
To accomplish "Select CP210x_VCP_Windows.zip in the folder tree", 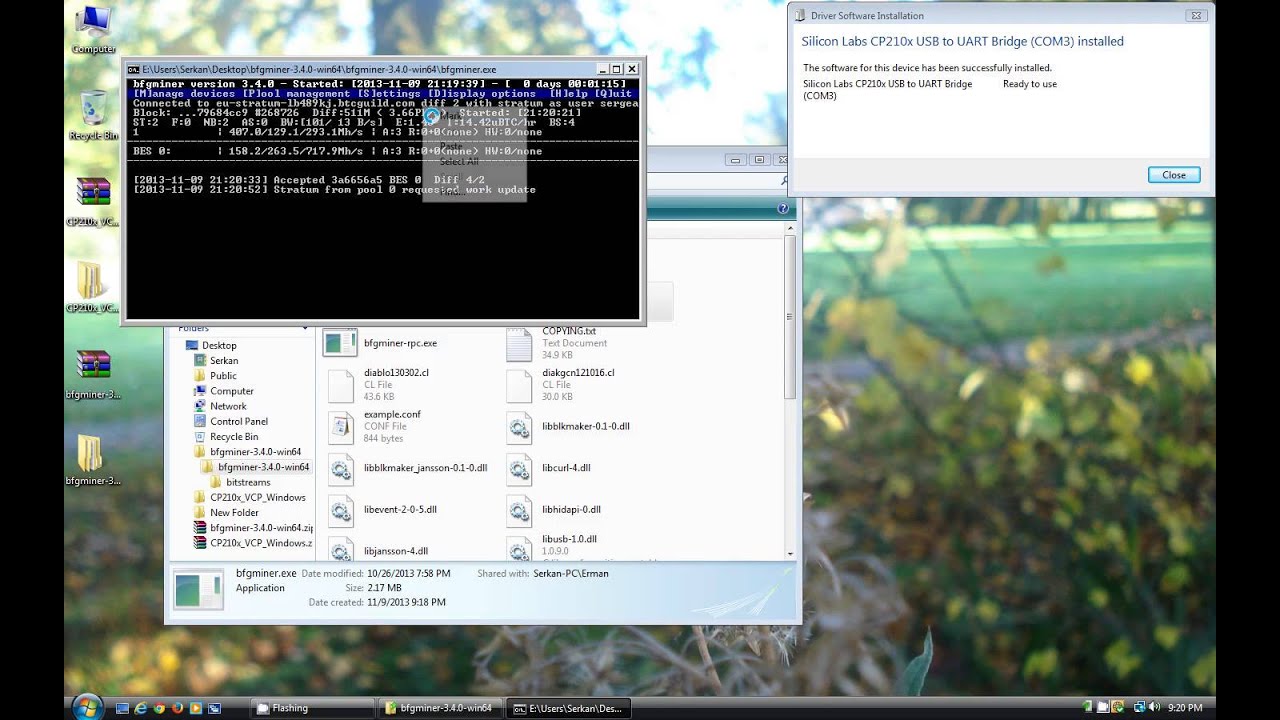I will tap(260, 543).
